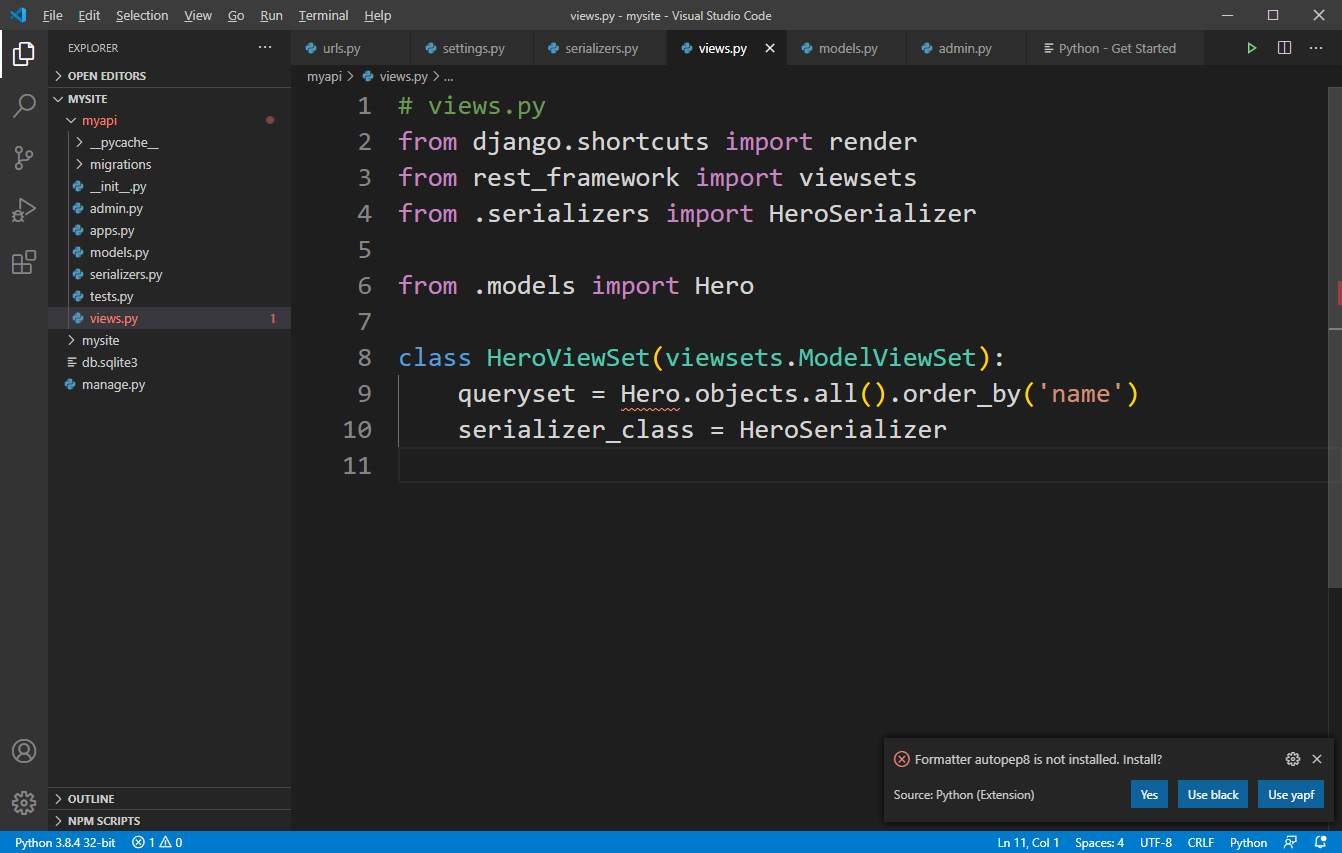
Task: Open the Accounts menu icon
Action: tap(24, 751)
